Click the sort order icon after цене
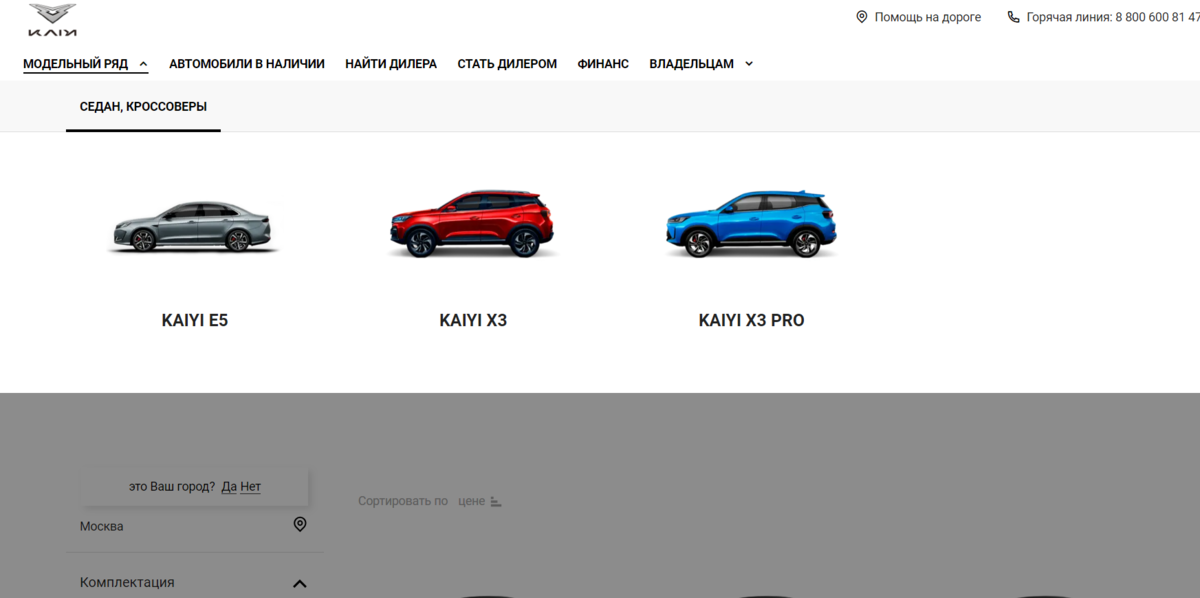The height and width of the screenshot is (598, 1200). click(x=496, y=501)
